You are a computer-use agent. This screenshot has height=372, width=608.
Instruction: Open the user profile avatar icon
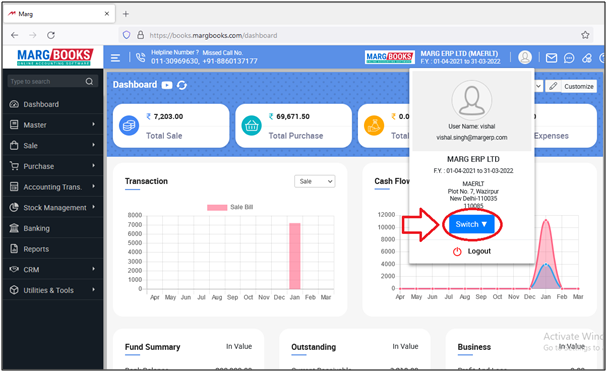[x=525, y=57]
